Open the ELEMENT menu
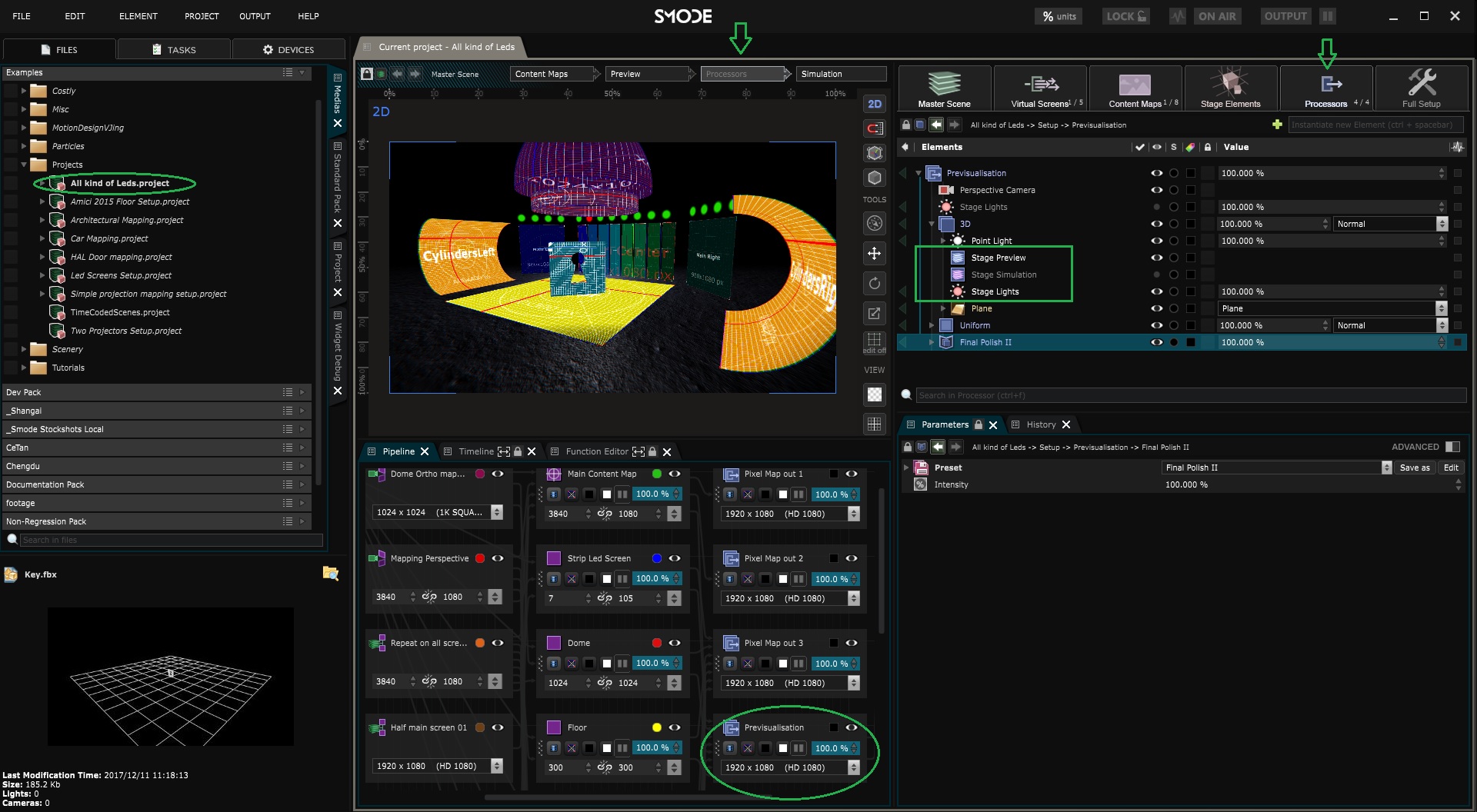1477x812 pixels. (x=138, y=16)
